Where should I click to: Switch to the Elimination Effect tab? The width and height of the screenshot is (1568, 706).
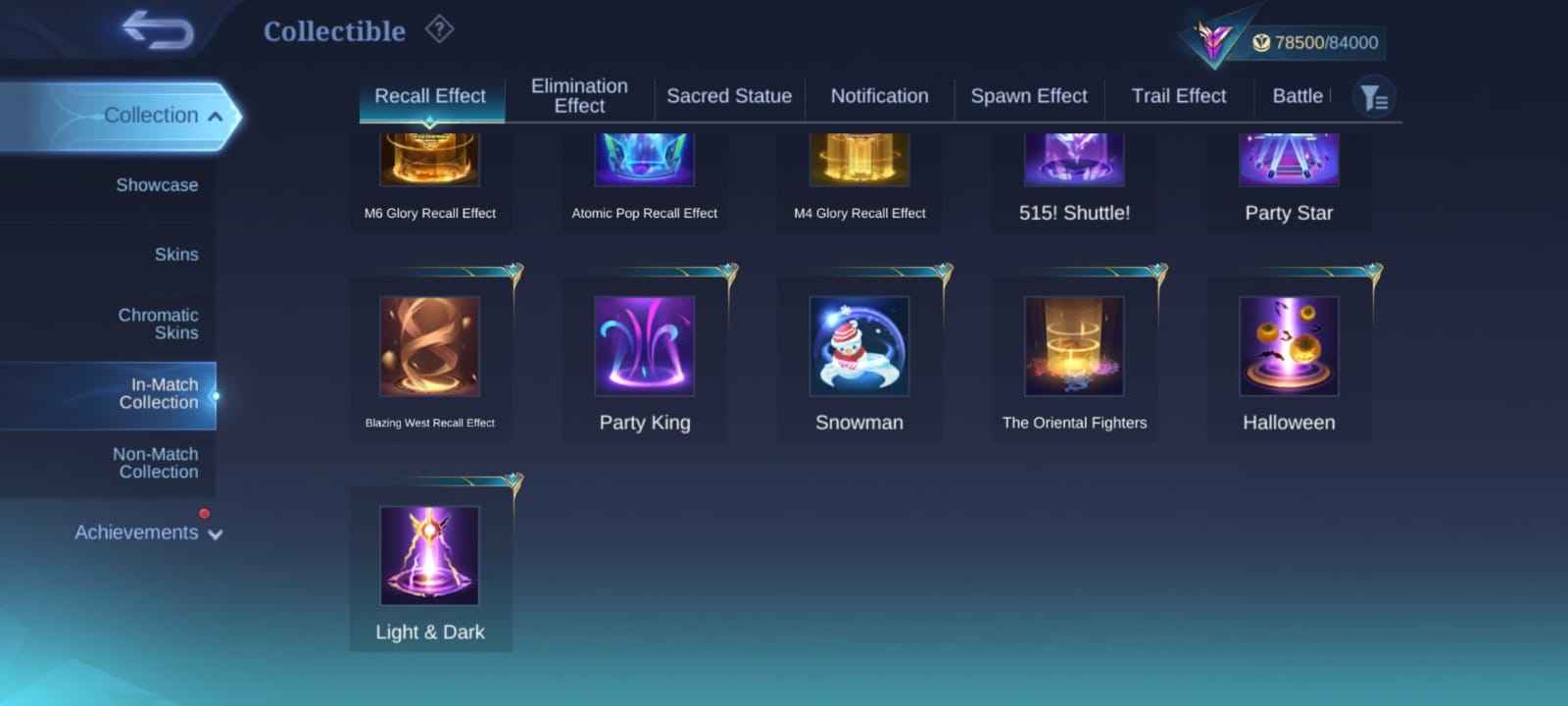(x=579, y=96)
